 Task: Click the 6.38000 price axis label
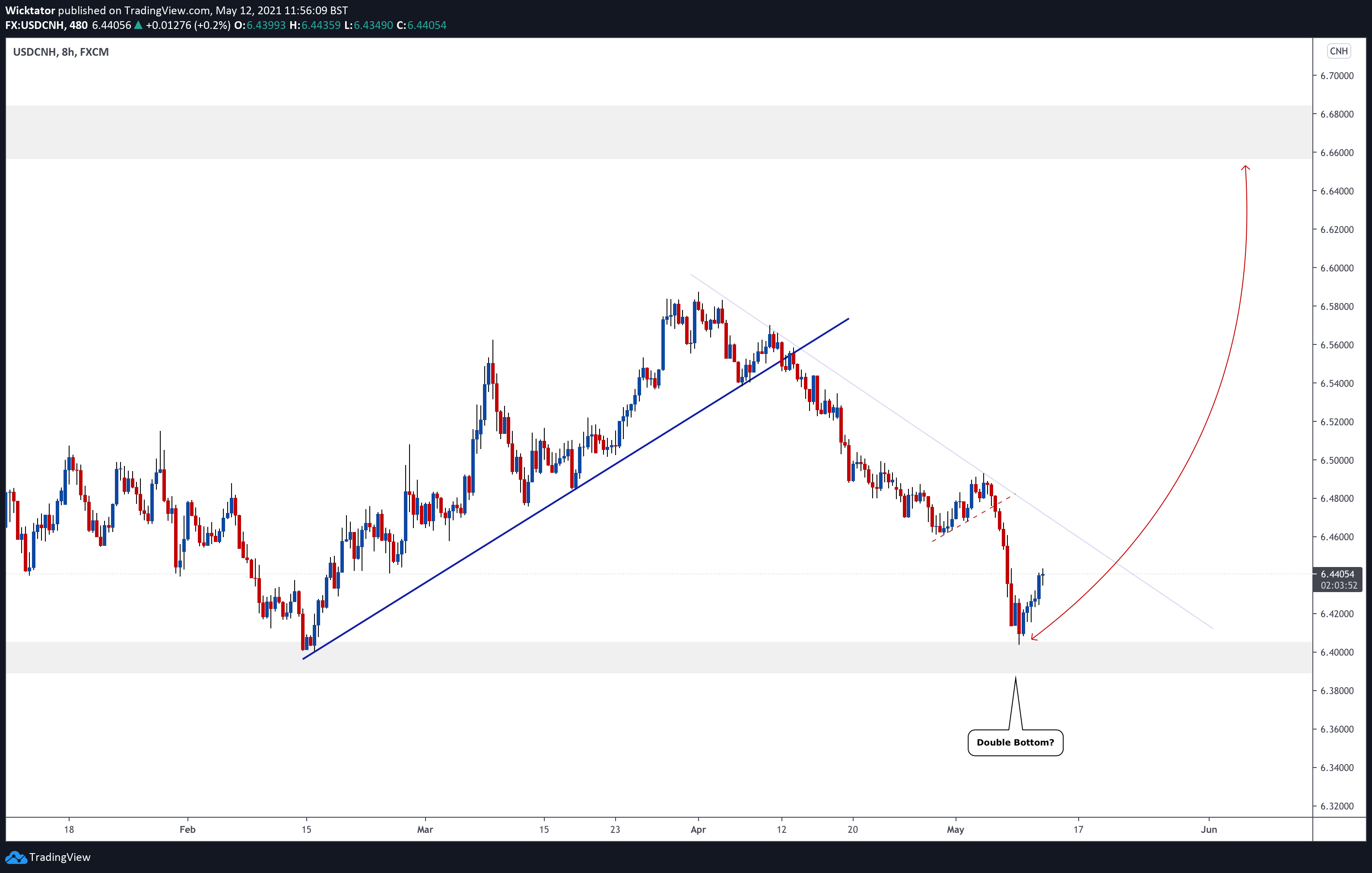[x=1337, y=691]
